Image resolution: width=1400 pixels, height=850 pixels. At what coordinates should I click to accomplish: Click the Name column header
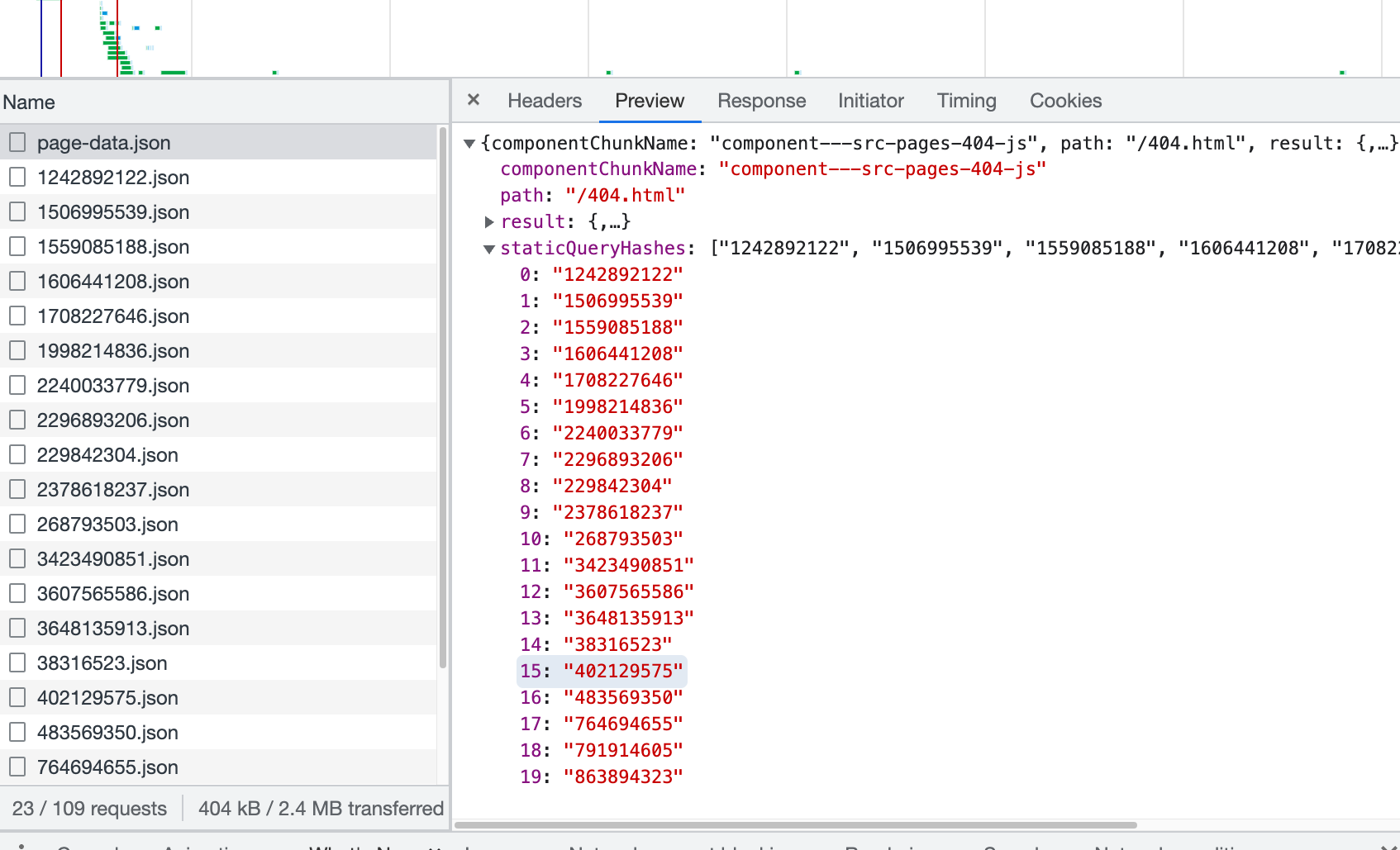click(29, 101)
